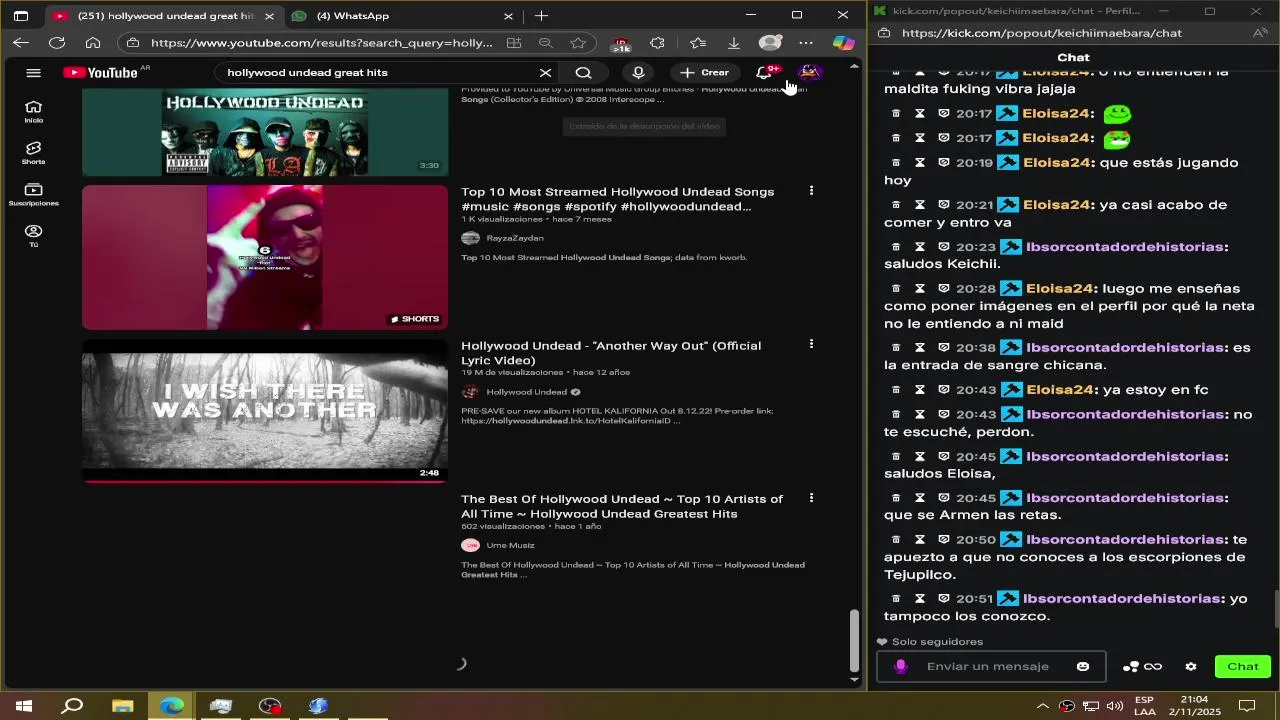
Task: Go to the YouTube home logo
Action: [x=100, y=72]
